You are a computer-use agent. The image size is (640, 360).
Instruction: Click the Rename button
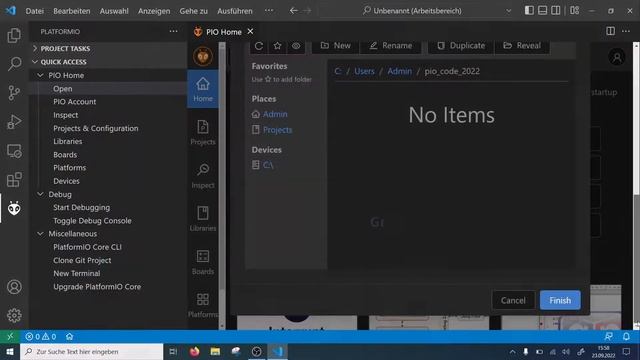tap(391, 46)
